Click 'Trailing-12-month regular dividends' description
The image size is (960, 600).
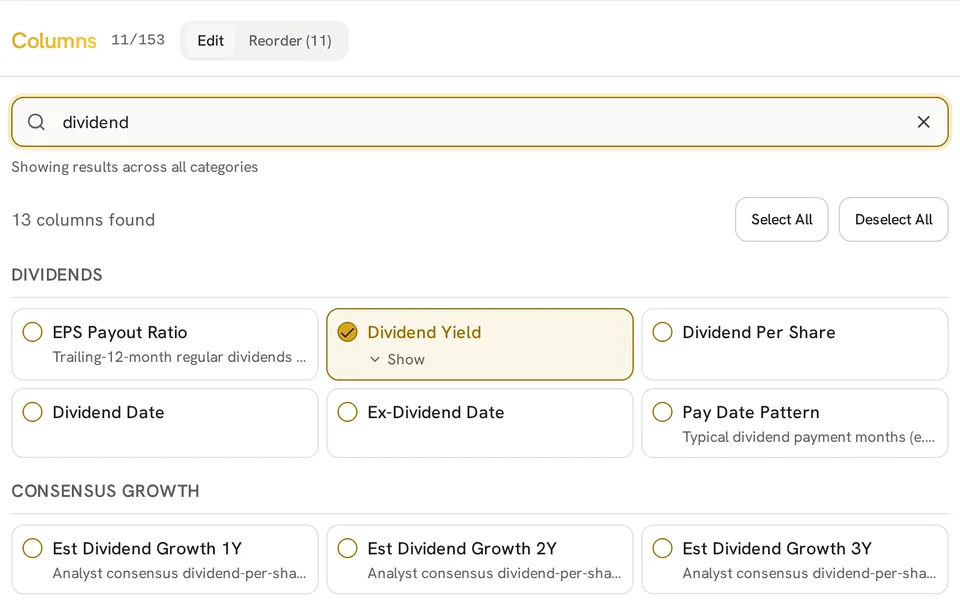coord(179,357)
